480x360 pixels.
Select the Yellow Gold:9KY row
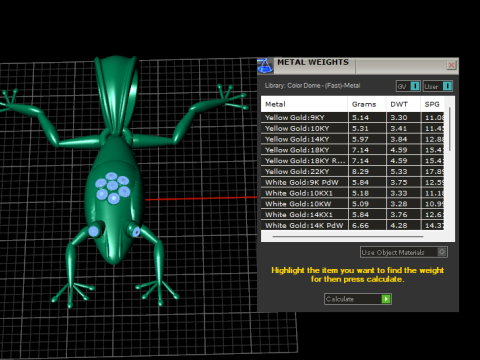tap(353, 117)
